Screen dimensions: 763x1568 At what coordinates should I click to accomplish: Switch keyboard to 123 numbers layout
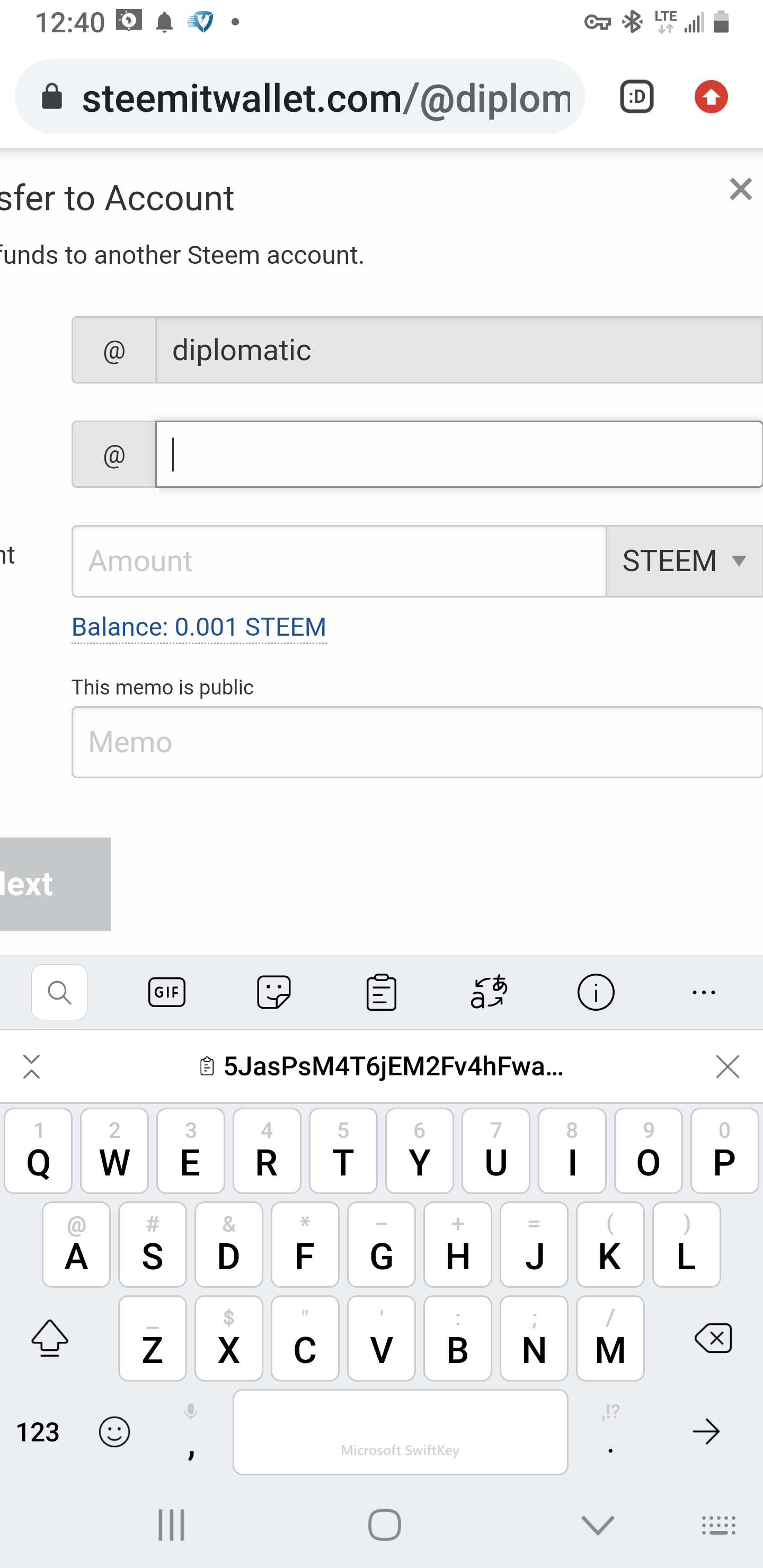tap(38, 1432)
